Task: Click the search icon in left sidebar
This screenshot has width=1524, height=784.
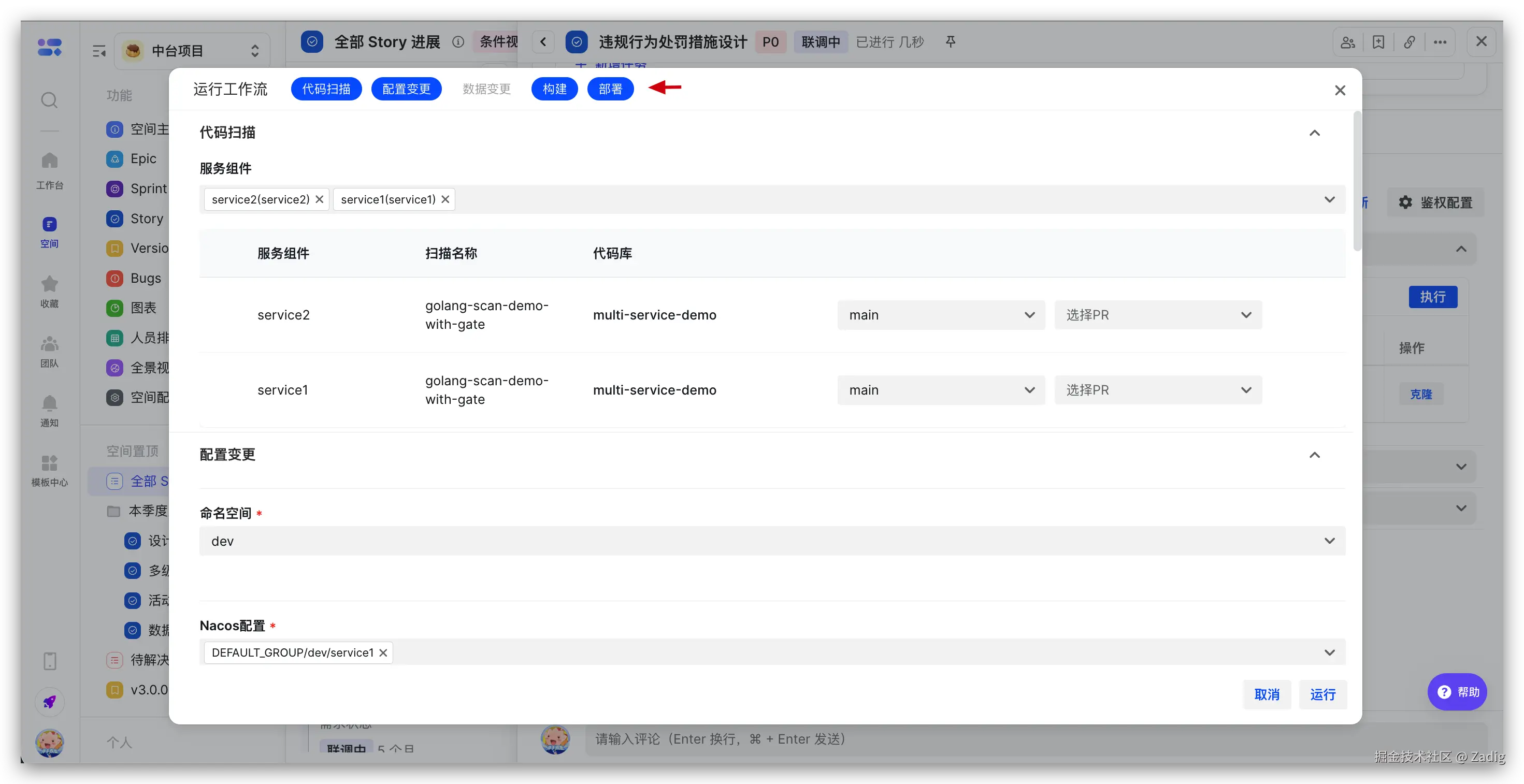Action: click(49, 100)
